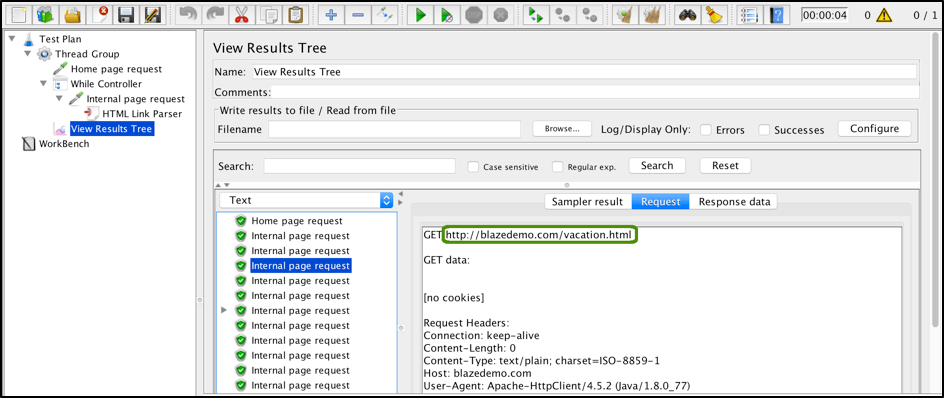The width and height of the screenshot is (944, 398).
Task: Select While Controller in the tree
Action: point(106,84)
